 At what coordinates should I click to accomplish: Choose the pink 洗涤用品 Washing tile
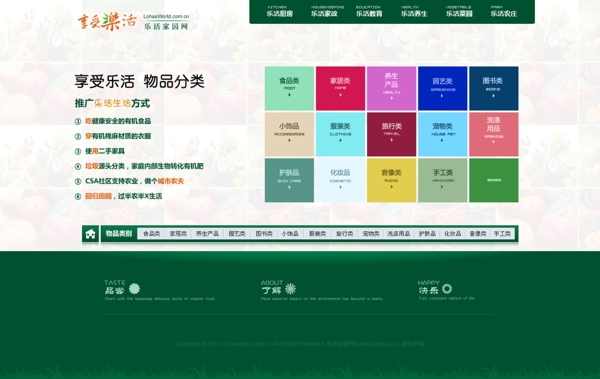click(x=494, y=134)
